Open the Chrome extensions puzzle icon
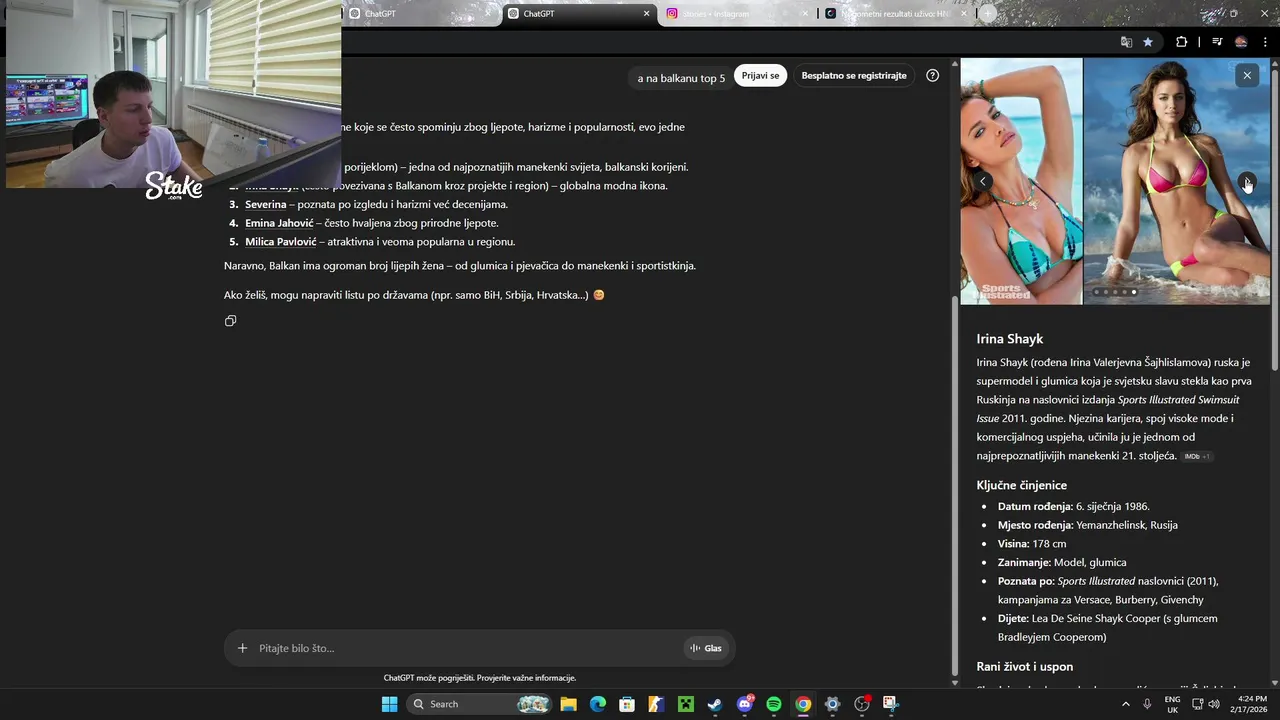 point(1181,42)
